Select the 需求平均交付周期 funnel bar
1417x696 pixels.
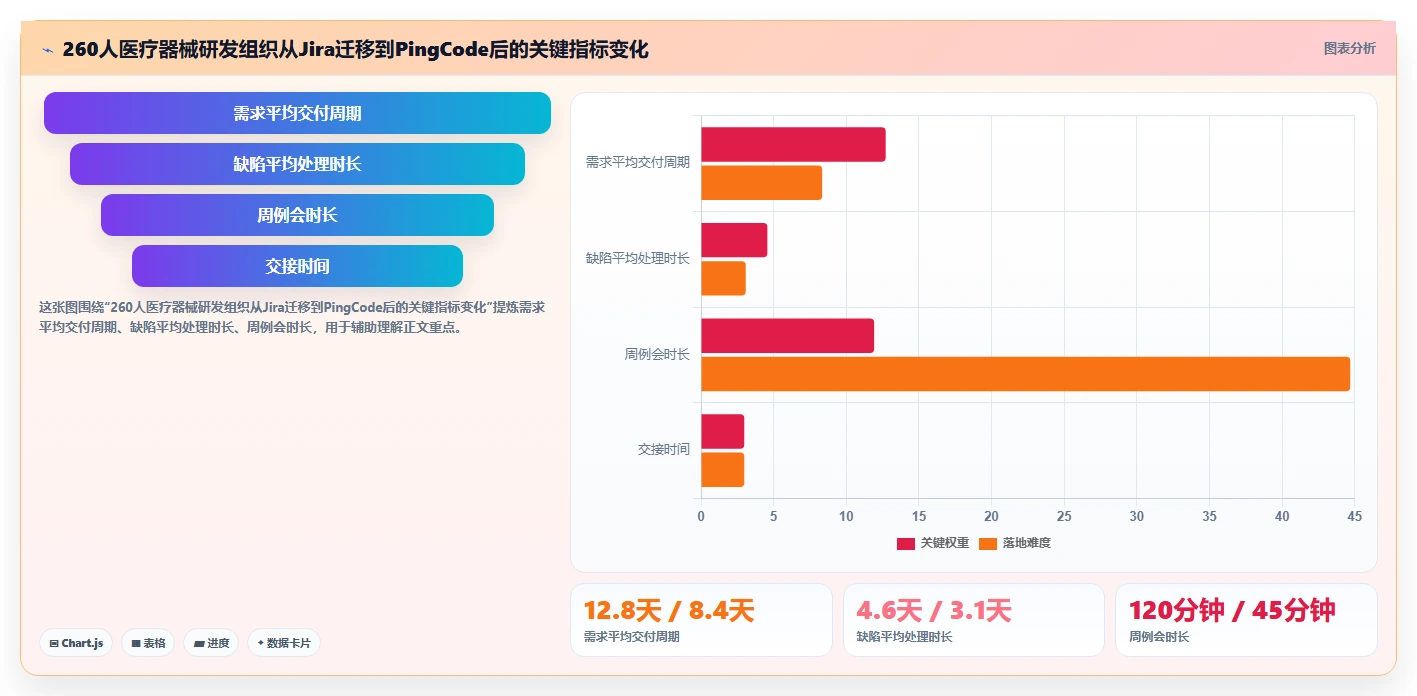tap(297, 113)
